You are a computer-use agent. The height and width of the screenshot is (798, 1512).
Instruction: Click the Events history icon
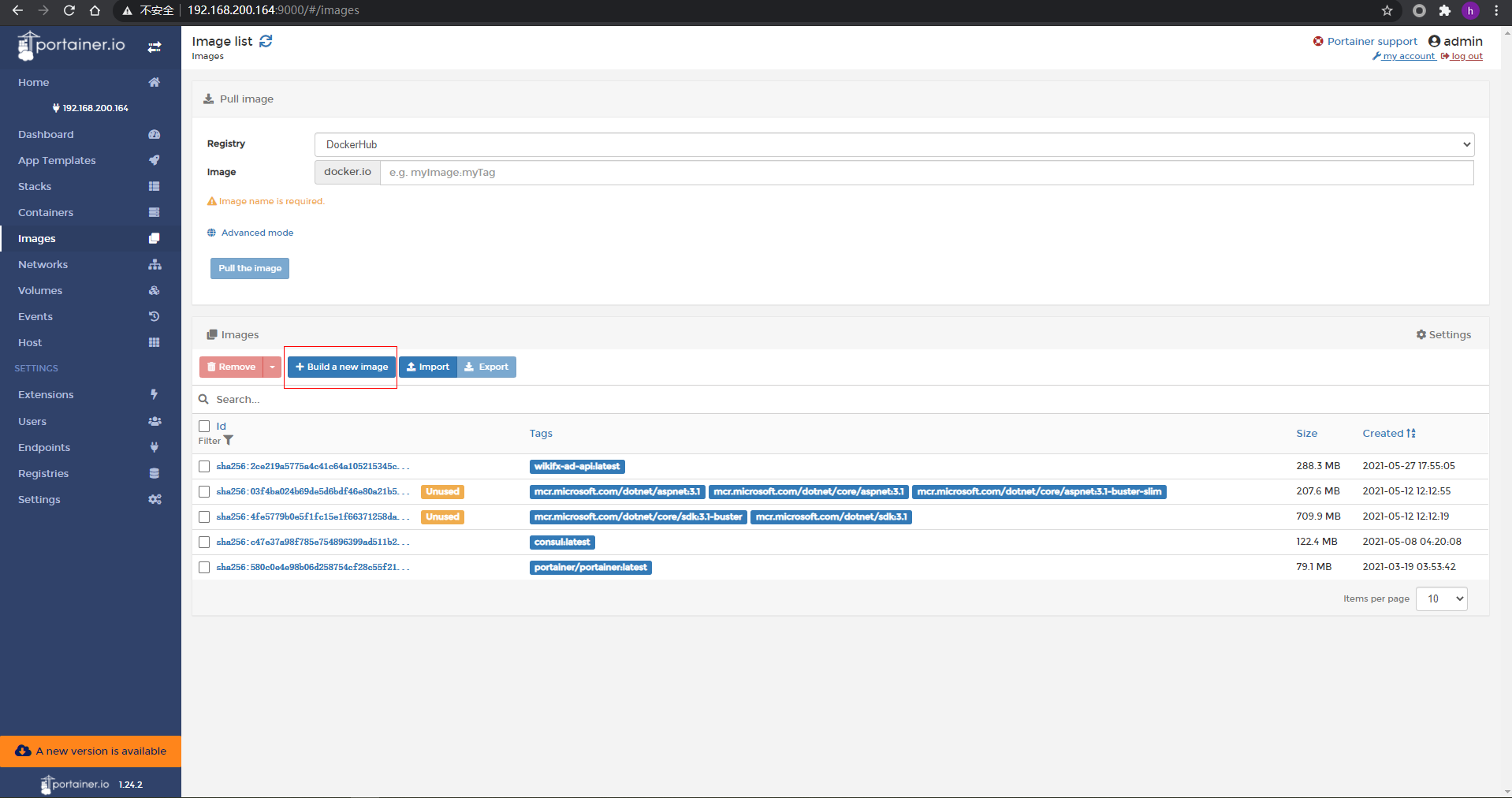(x=155, y=316)
